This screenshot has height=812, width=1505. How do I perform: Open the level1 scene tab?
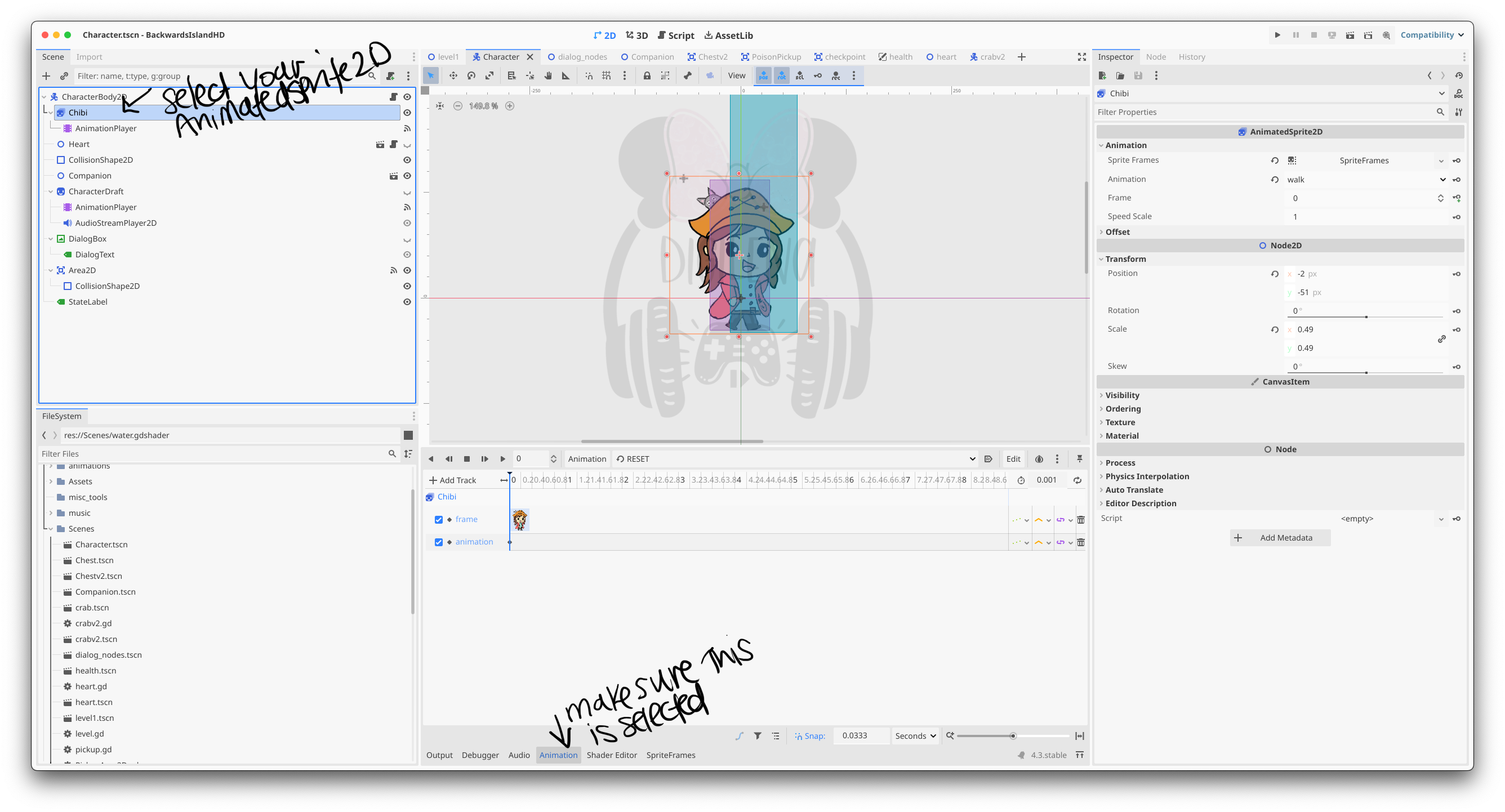pos(443,57)
